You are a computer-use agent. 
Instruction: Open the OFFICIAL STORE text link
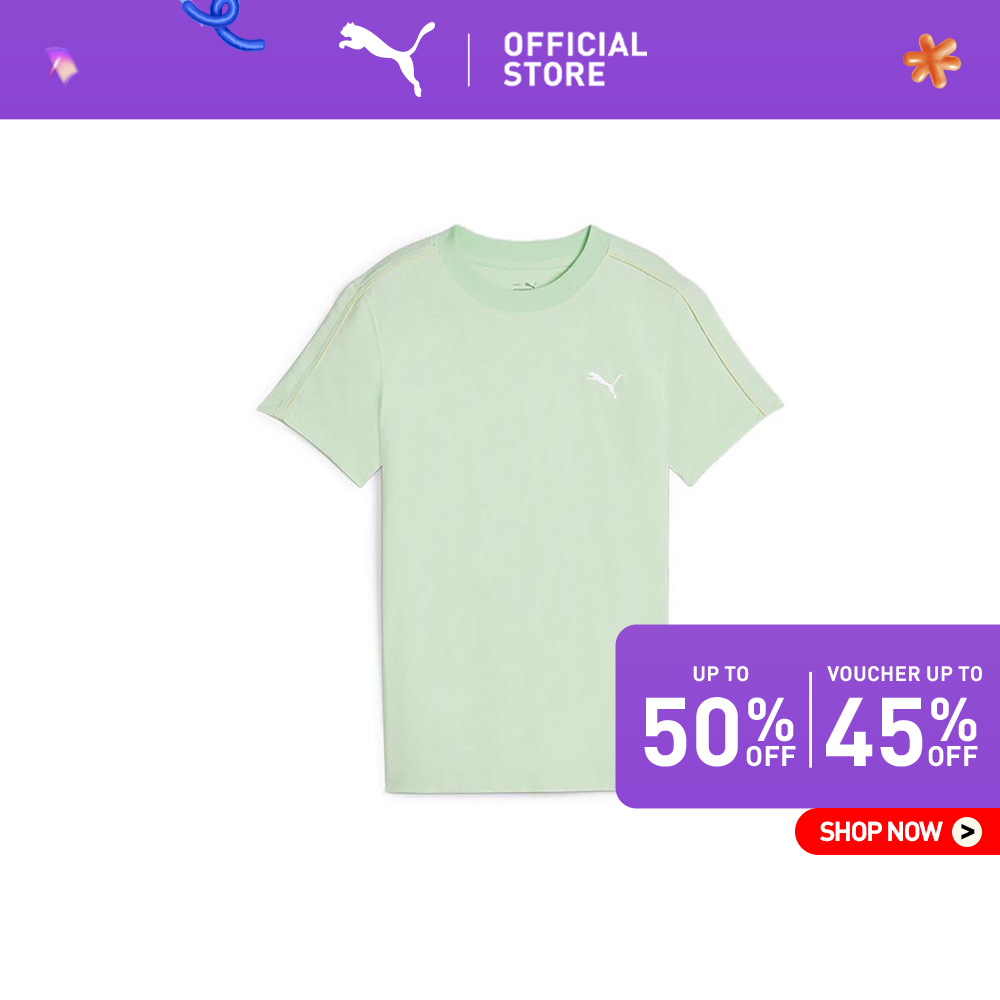575,60
